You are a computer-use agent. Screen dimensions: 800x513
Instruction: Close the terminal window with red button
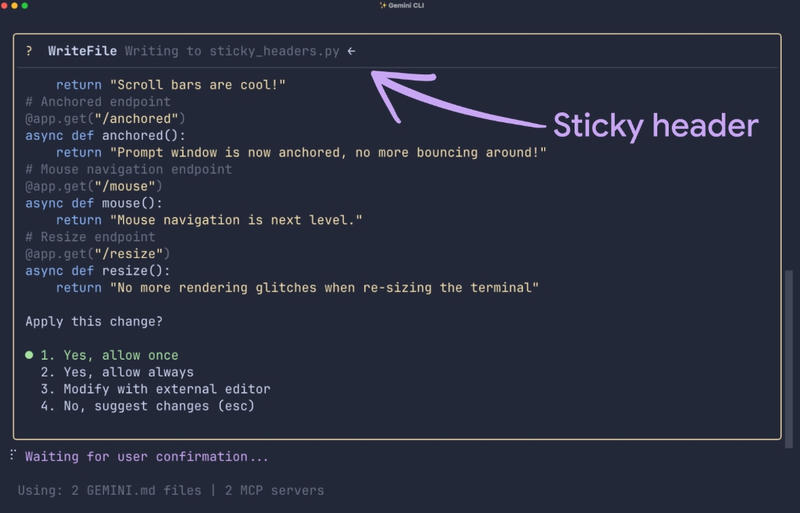4,6
